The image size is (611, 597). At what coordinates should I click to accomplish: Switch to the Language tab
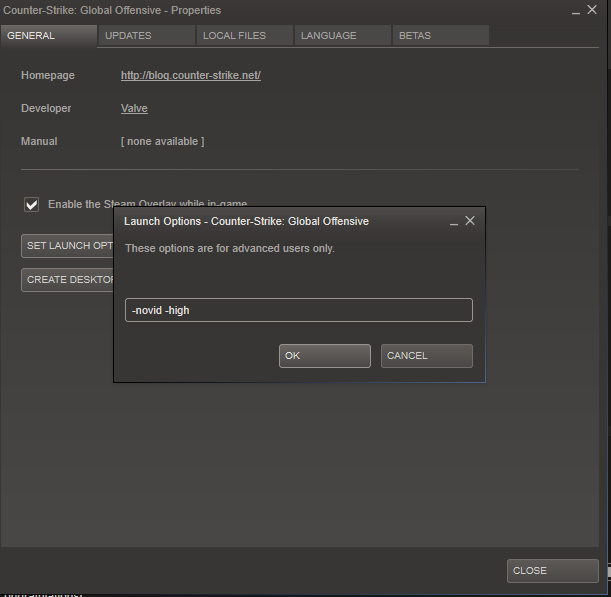point(343,36)
